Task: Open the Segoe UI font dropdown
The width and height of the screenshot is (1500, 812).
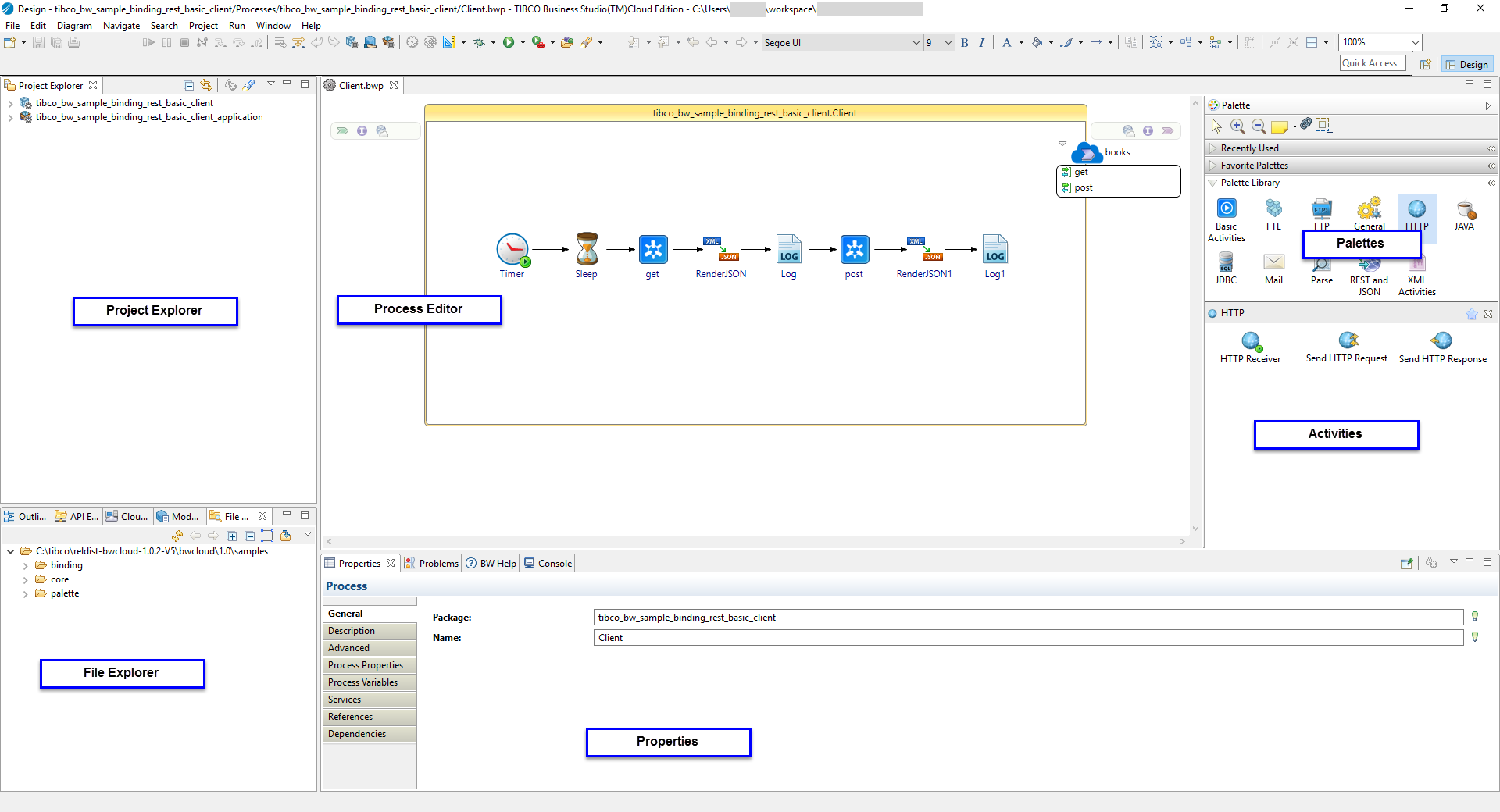Action: click(916, 43)
